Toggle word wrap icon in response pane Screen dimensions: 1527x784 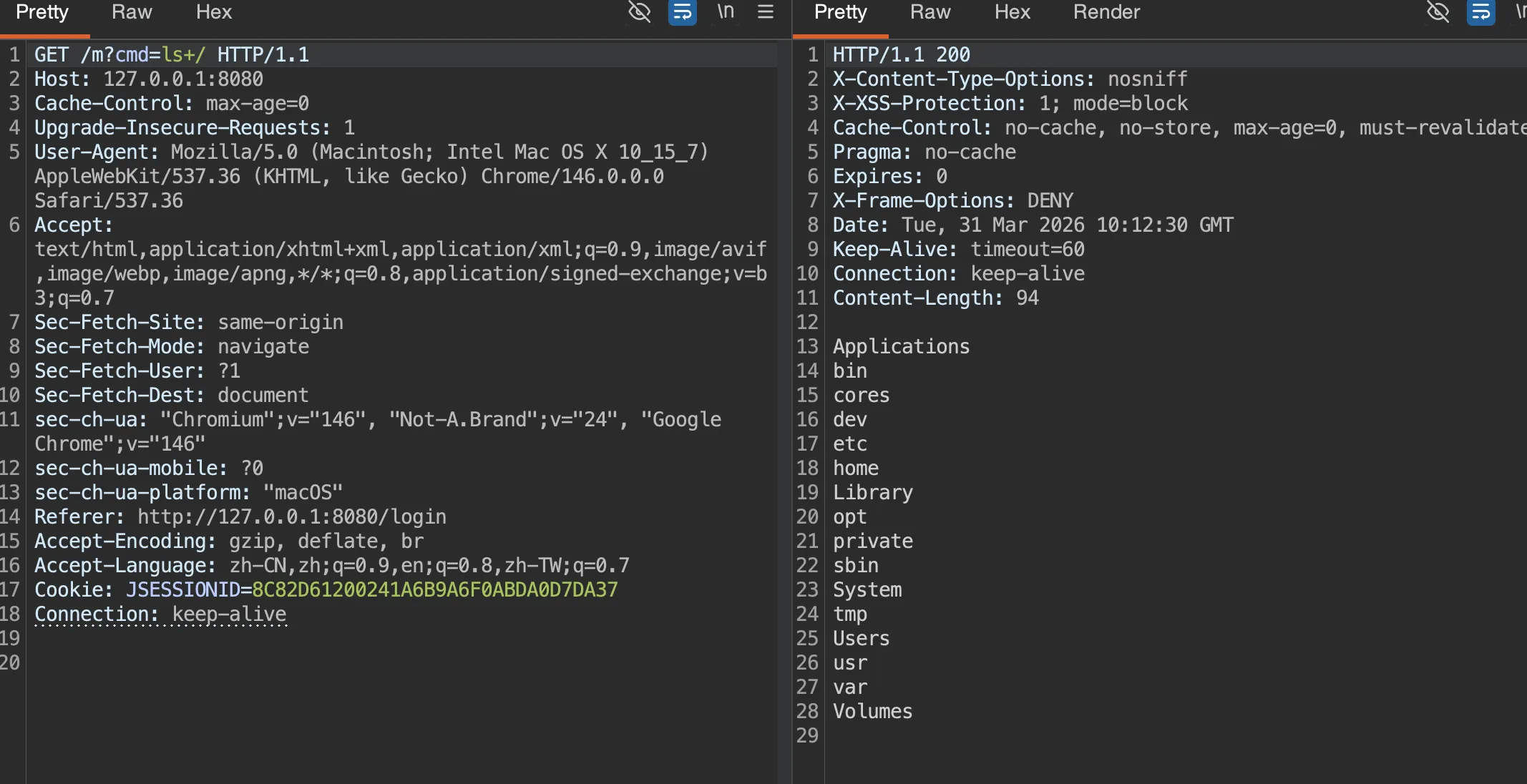1480,12
